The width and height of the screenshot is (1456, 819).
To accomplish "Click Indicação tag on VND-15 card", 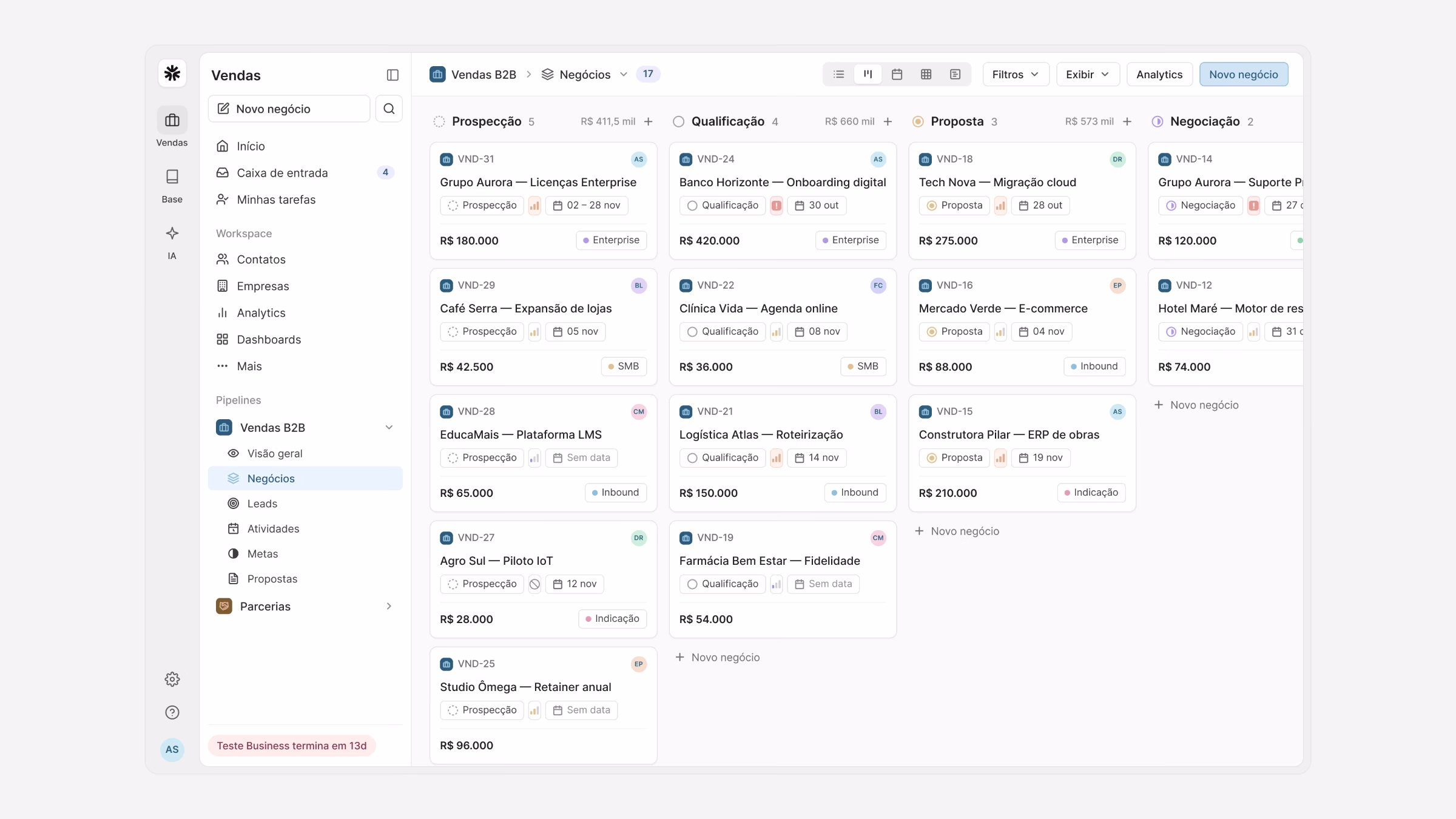I will (1091, 493).
